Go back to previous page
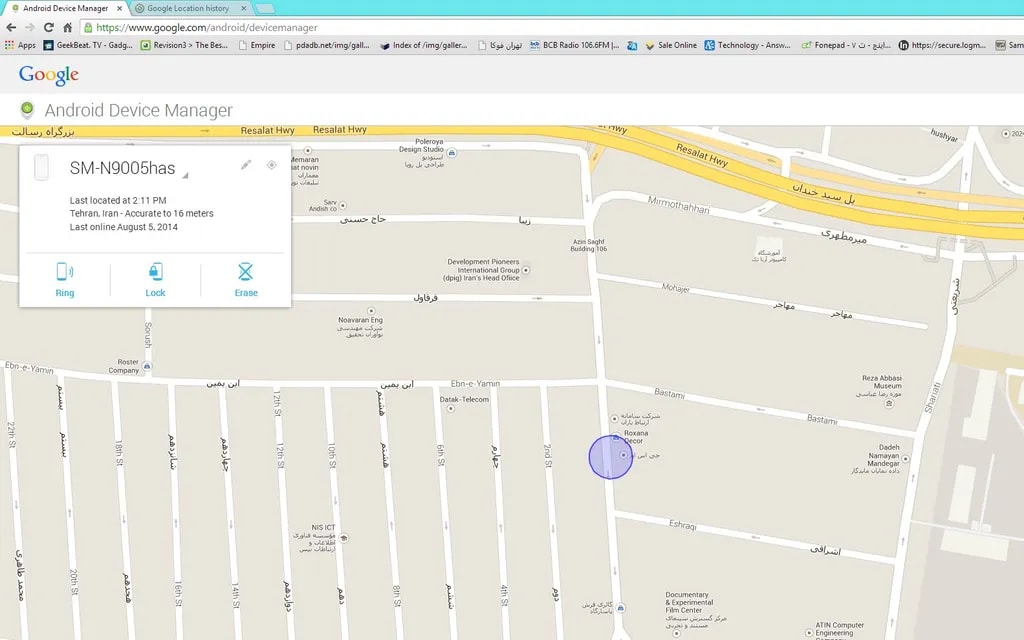 pyautogui.click(x=11, y=28)
